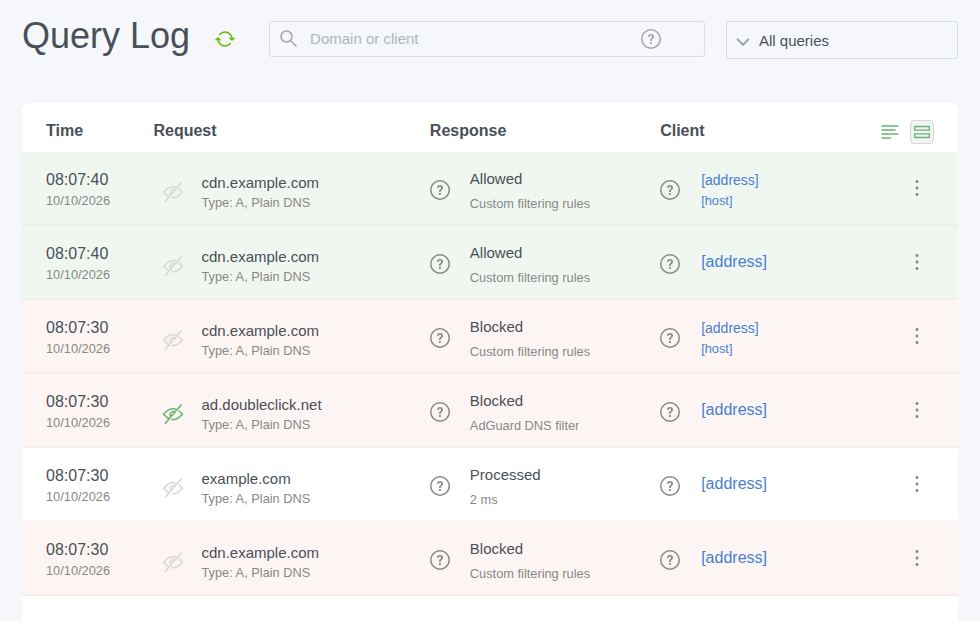
Task: Click the eye icon beside example.com request
Action: tap(173, 487)
